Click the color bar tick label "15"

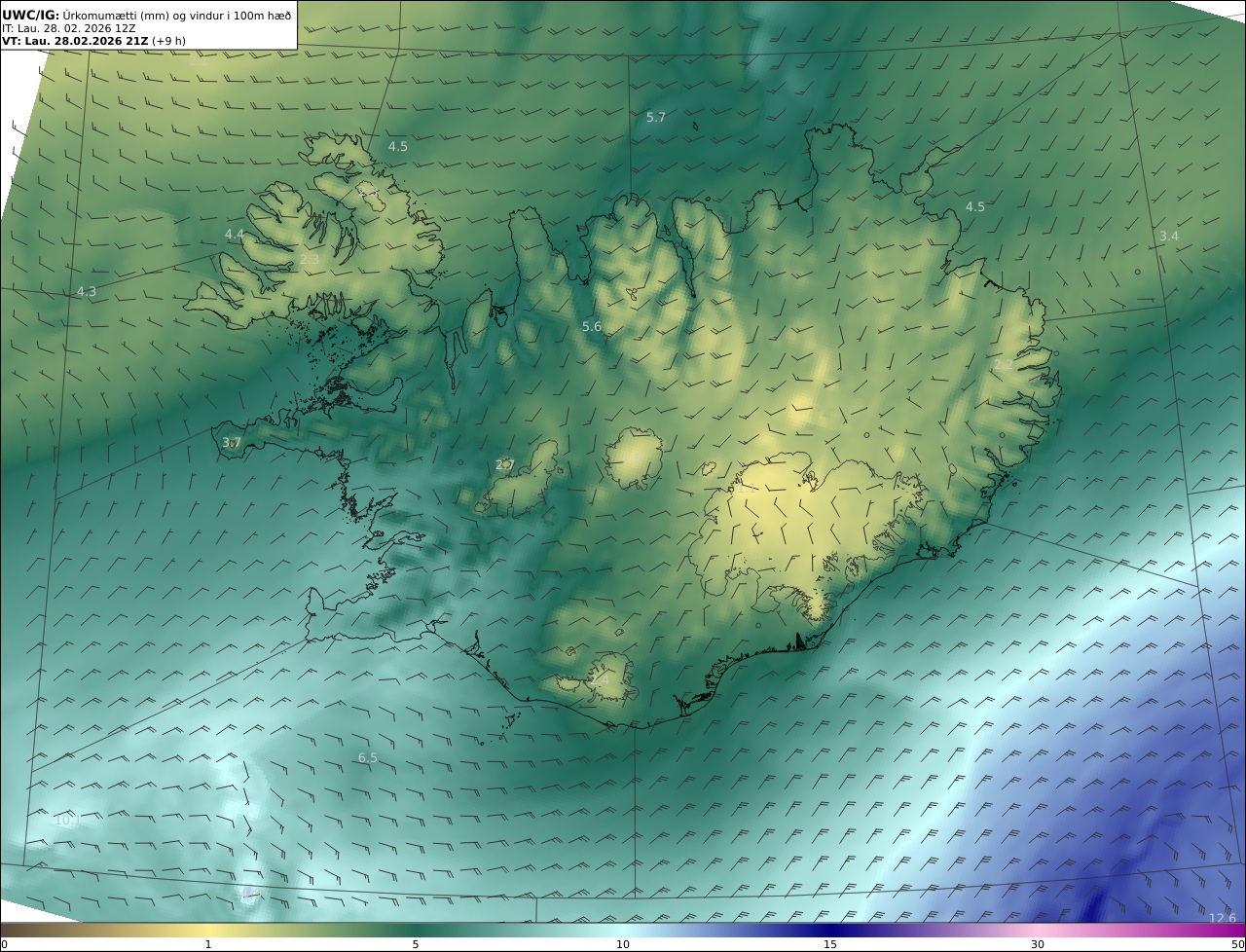click(830, 944)
